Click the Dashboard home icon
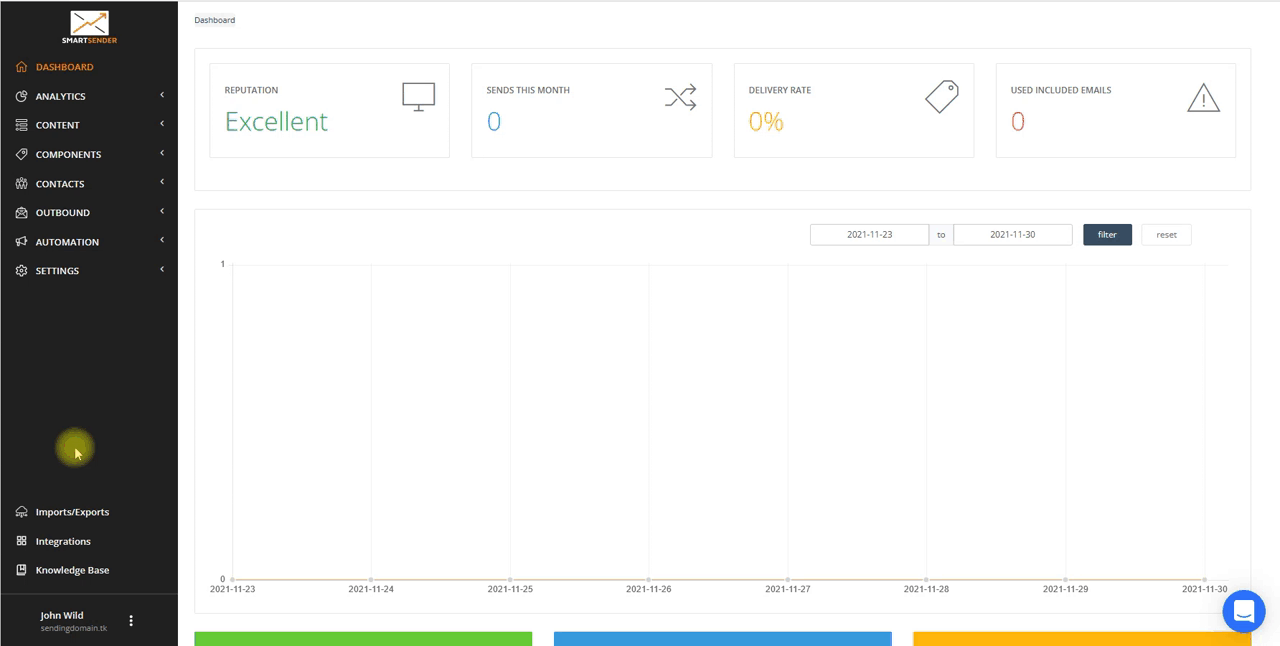Image resolution: width=1280 pixels, height=646 pixels. (x=22, y=67)
